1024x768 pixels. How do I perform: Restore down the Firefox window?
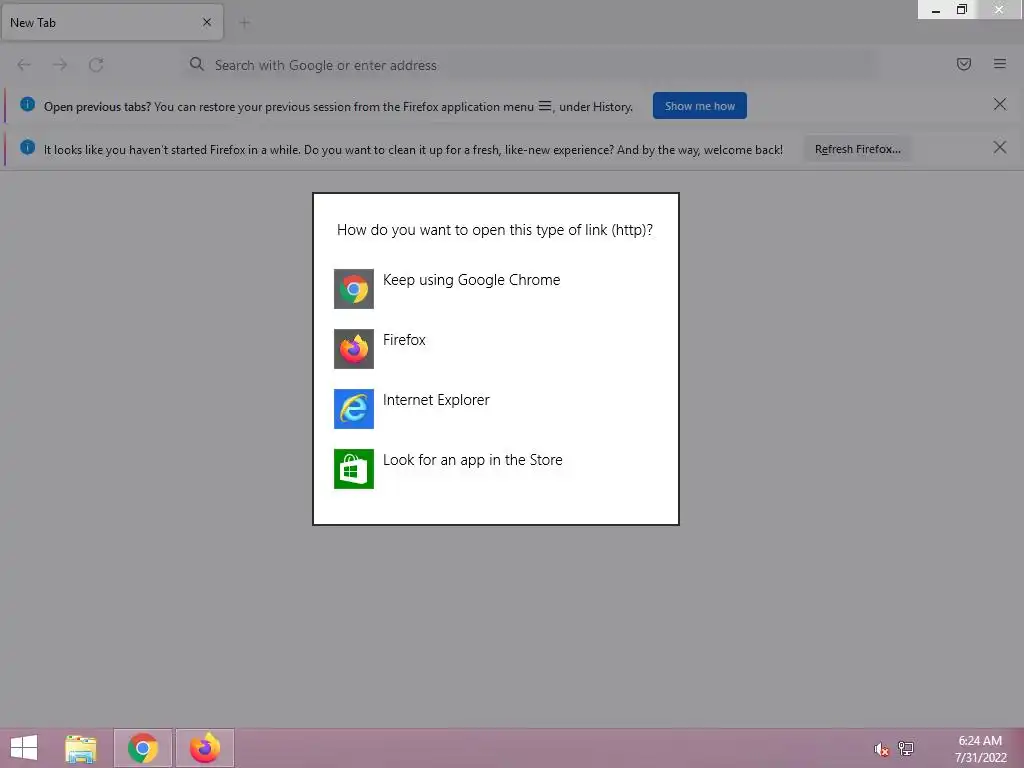tap(961, 9)
